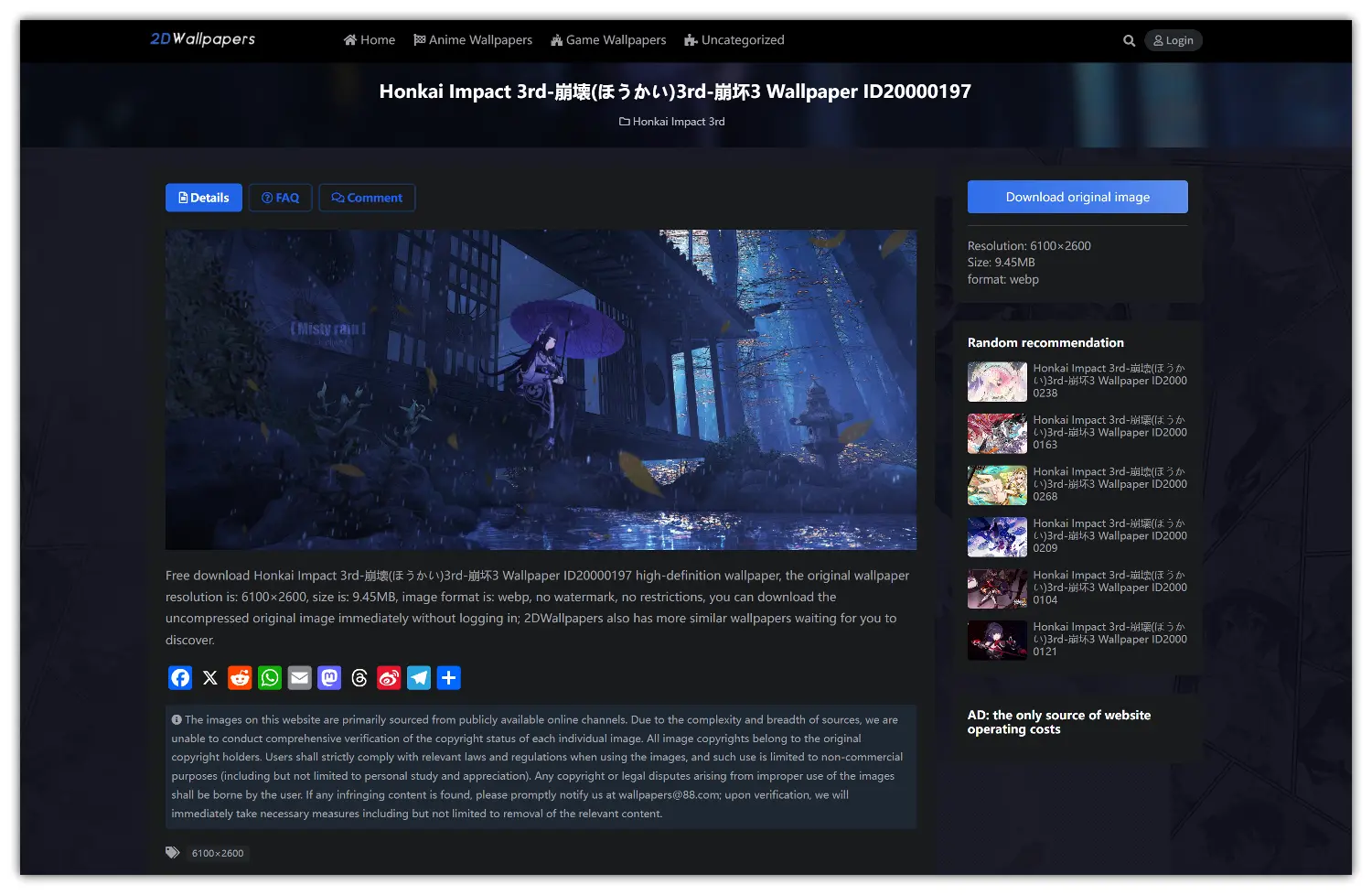Share wallpaper on Mastodon
The width and height of the screenshot is (1372, 895).
(x=329, y=678)
